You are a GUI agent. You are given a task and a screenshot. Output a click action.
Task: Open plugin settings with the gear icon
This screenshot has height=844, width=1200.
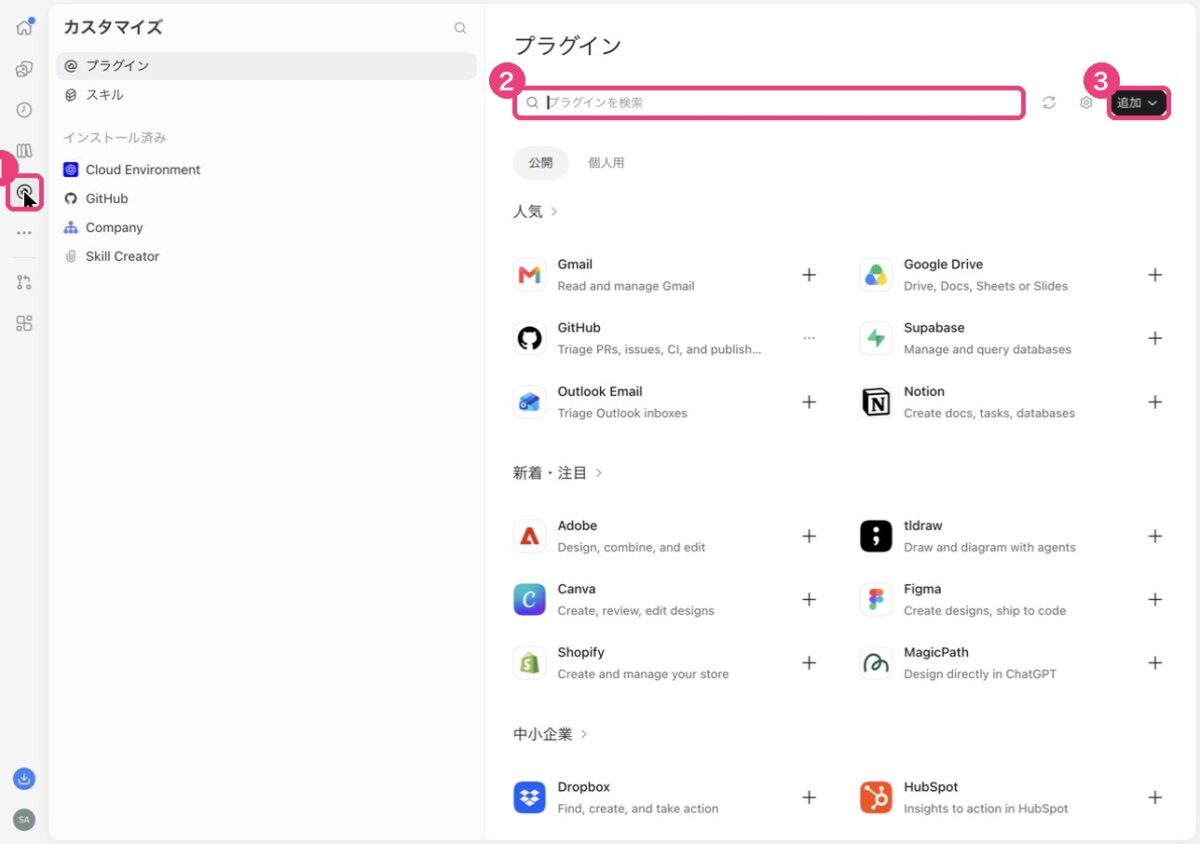click(x=1086, y=102)
